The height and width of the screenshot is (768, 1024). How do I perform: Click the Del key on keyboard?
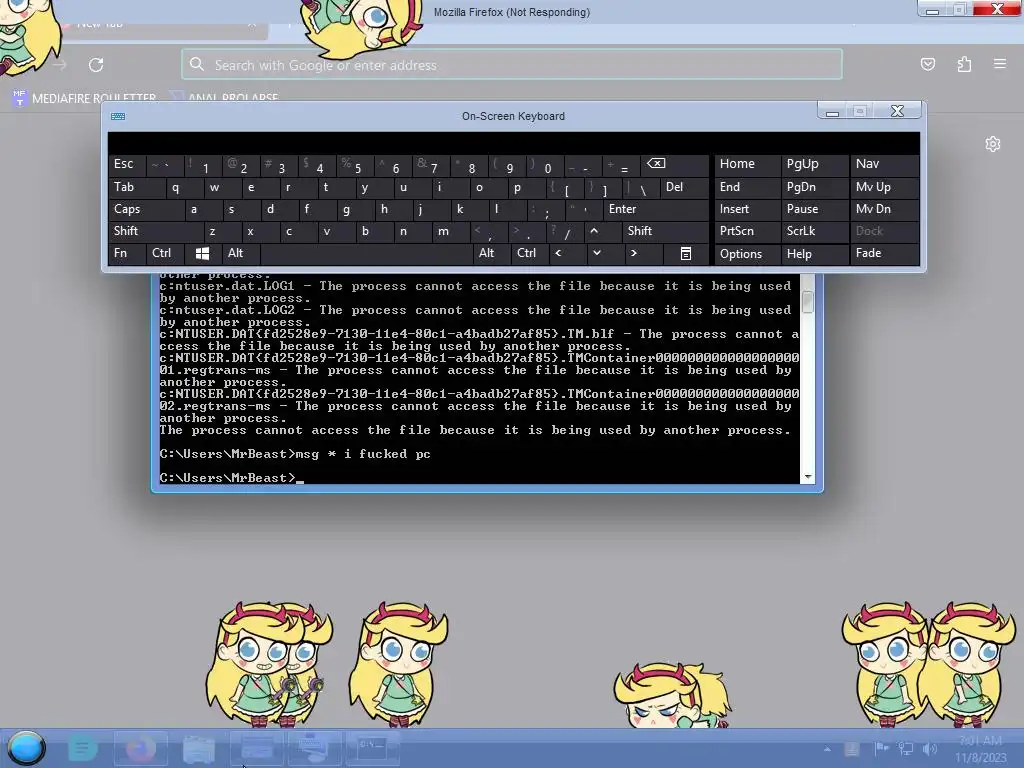pyautogui.click(x=684, y=187)
